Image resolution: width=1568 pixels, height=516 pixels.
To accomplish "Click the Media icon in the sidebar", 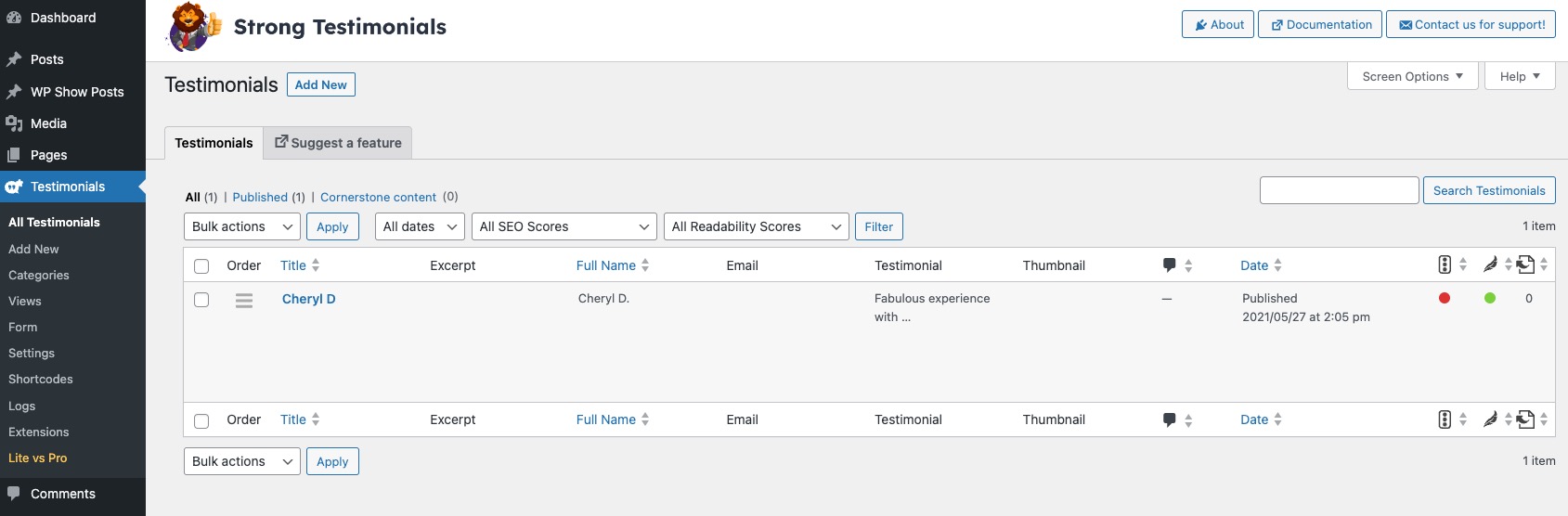I will pos(14,123).
